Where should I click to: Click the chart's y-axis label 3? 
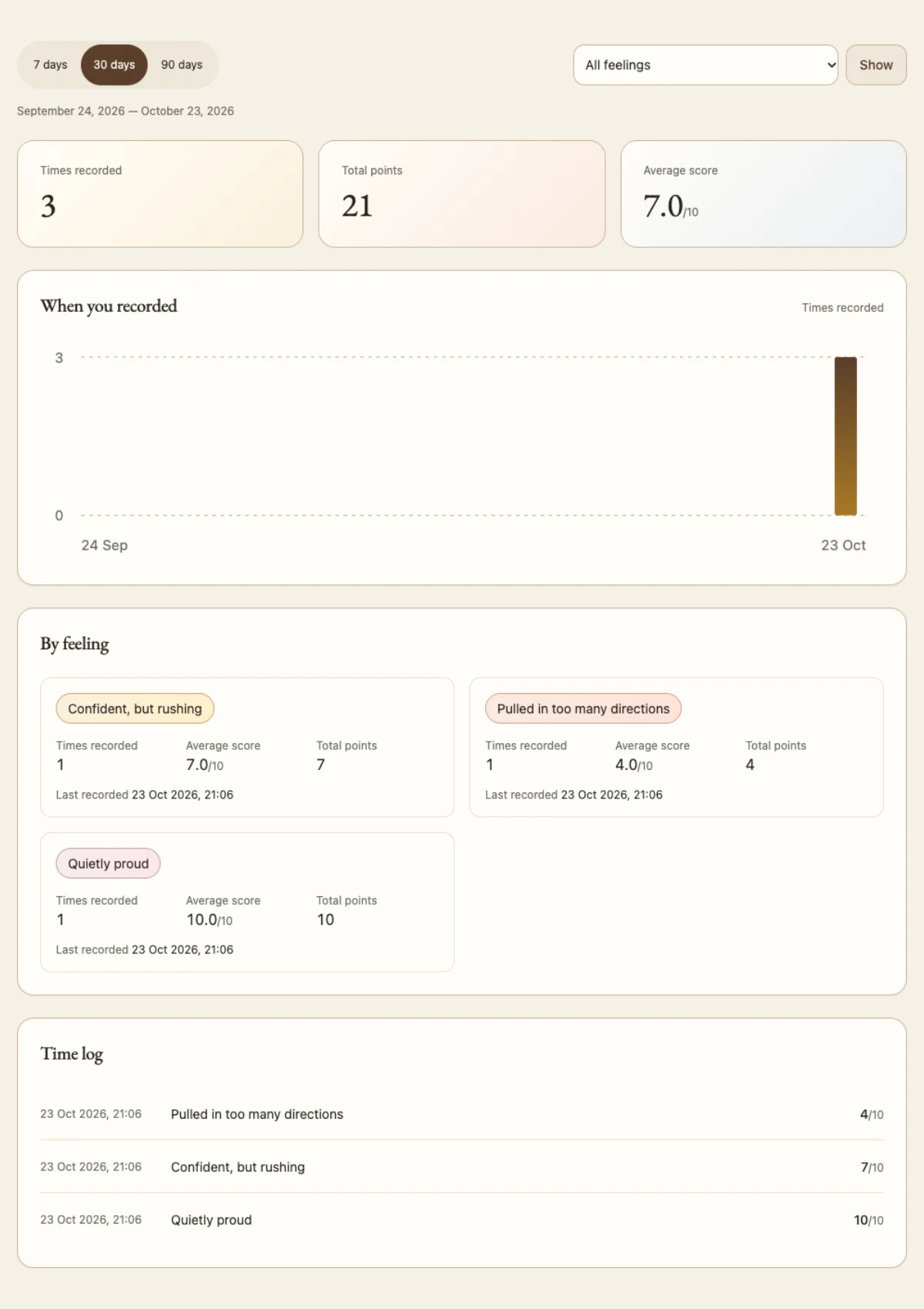click(59, 357)
